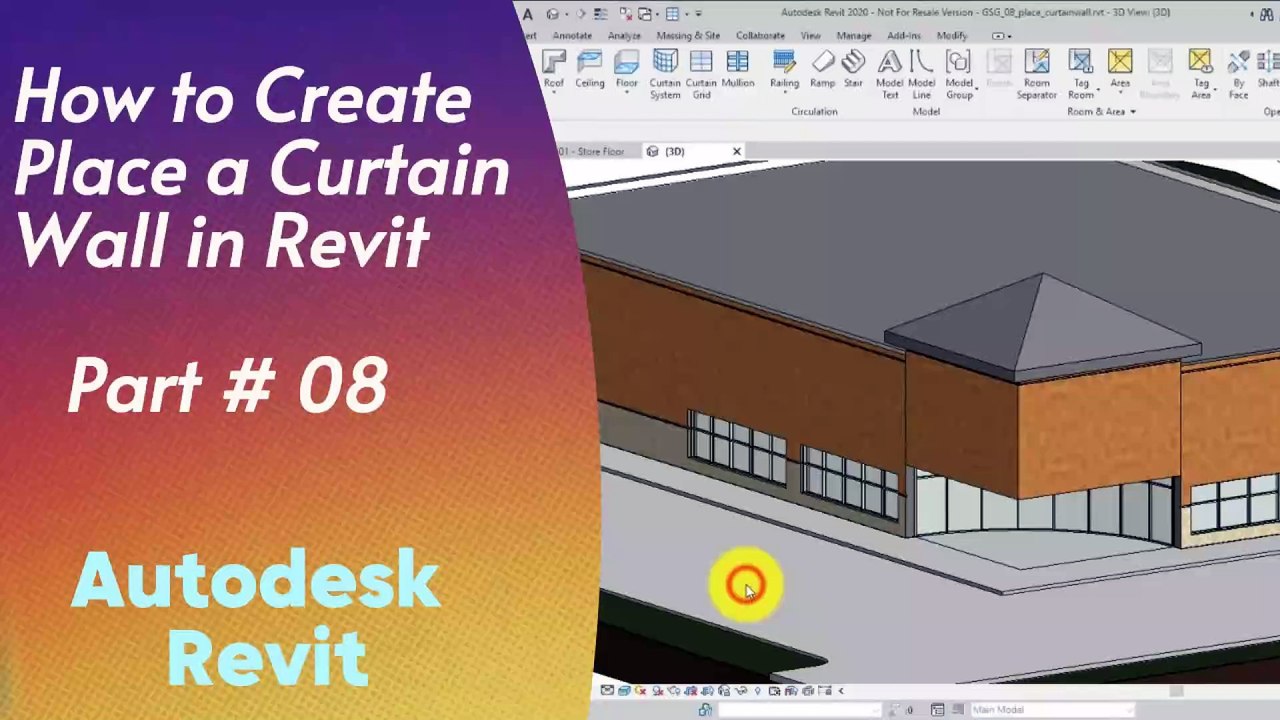The image size is (1280, 720).
Task: Switch to Massing & Site tab
Action: pyautogui.click(x=688, y=36)
